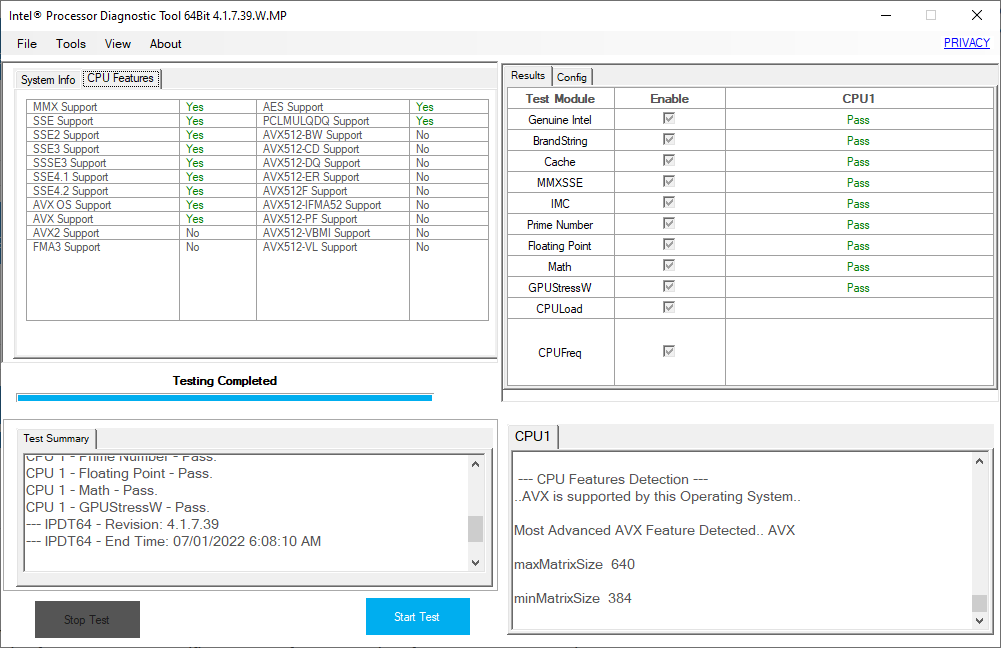Toggle the CPUFreq enable checkbox
This screenshot has width=1001, height=648.
point(669,351)
